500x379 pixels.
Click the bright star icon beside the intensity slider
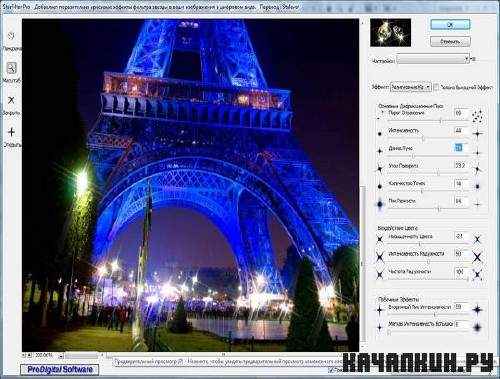(x=478, y=134)
